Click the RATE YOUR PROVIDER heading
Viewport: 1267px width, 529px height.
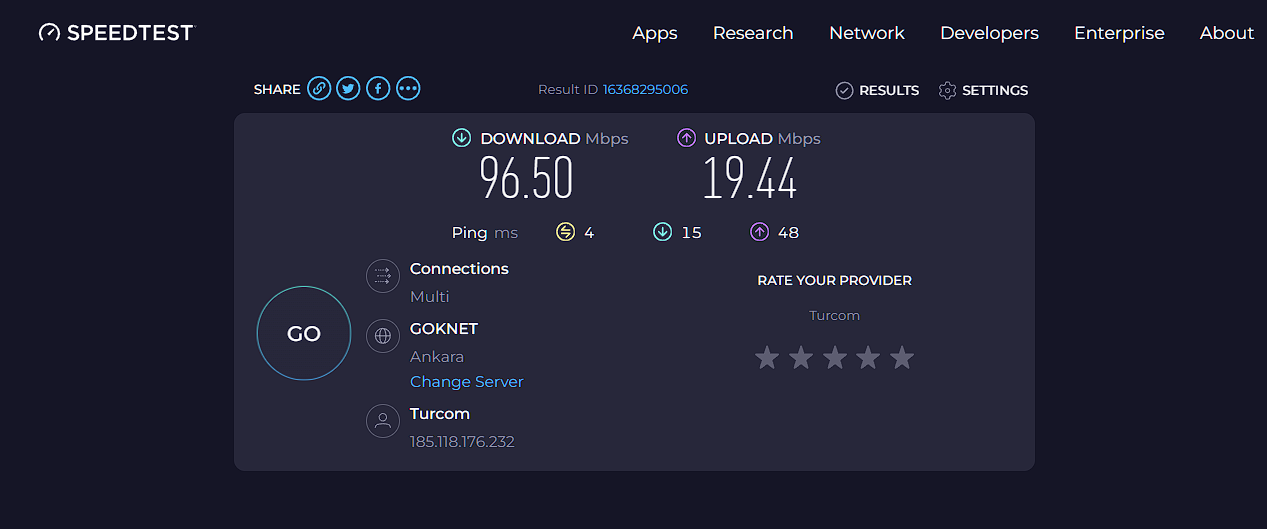[x=835, y=281]
